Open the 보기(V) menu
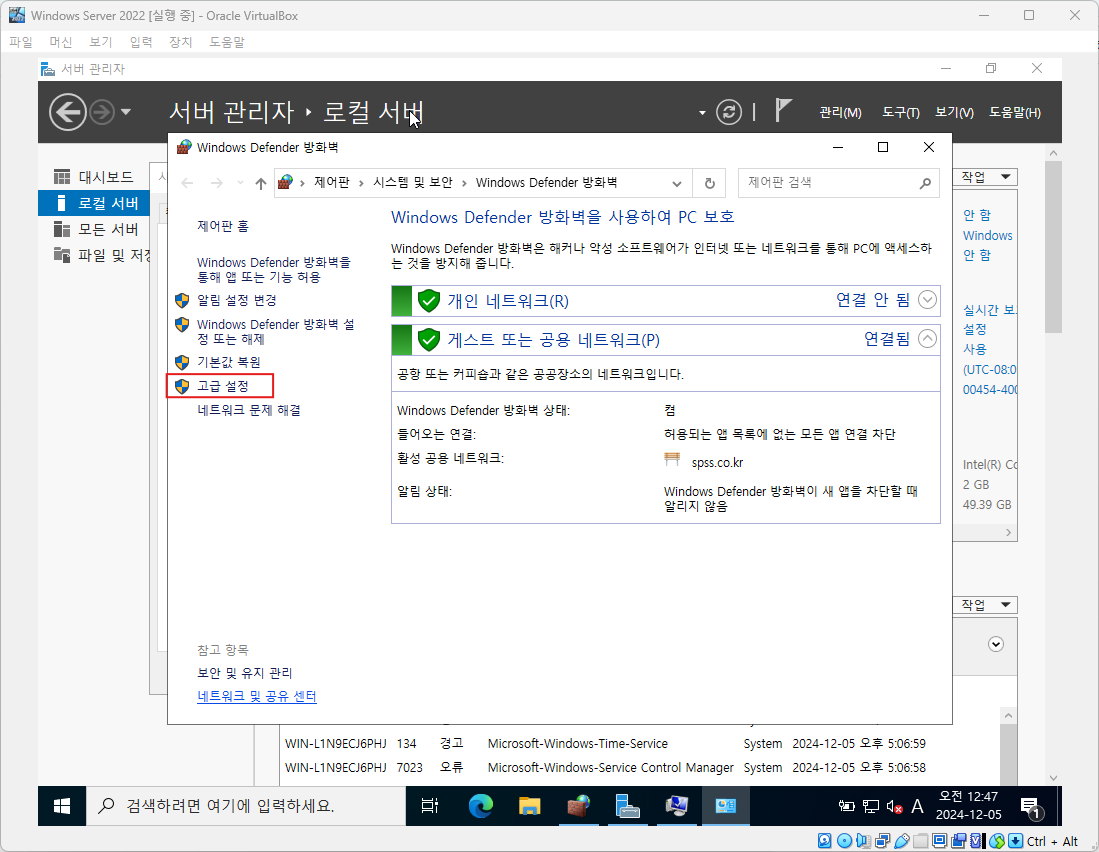Image resolution: width=1099 pixels, height=852 pixels. [x=955, y=113]
